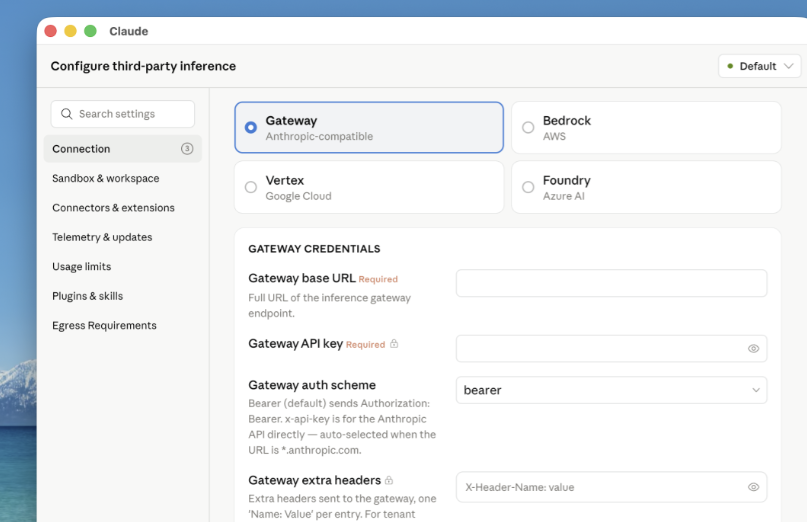Click the search magnifier icon in settings

[66, 114]
